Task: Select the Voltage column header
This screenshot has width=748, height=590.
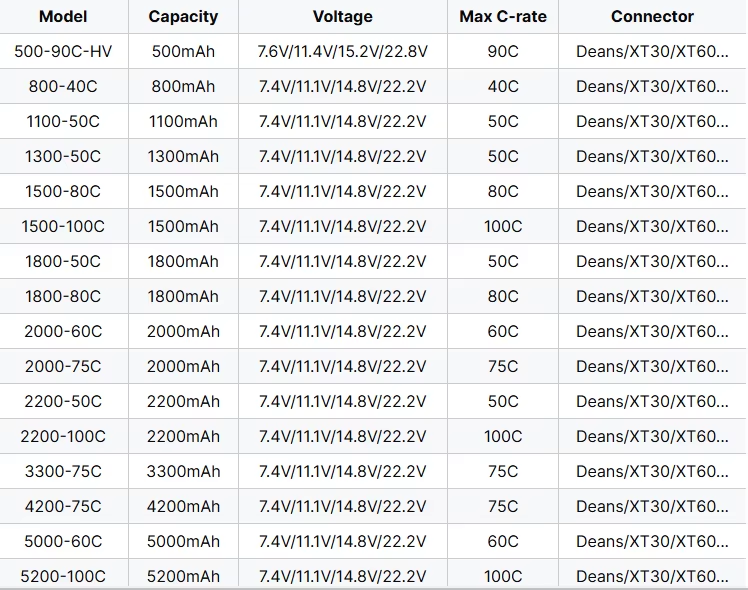Action: click(342, 17)
